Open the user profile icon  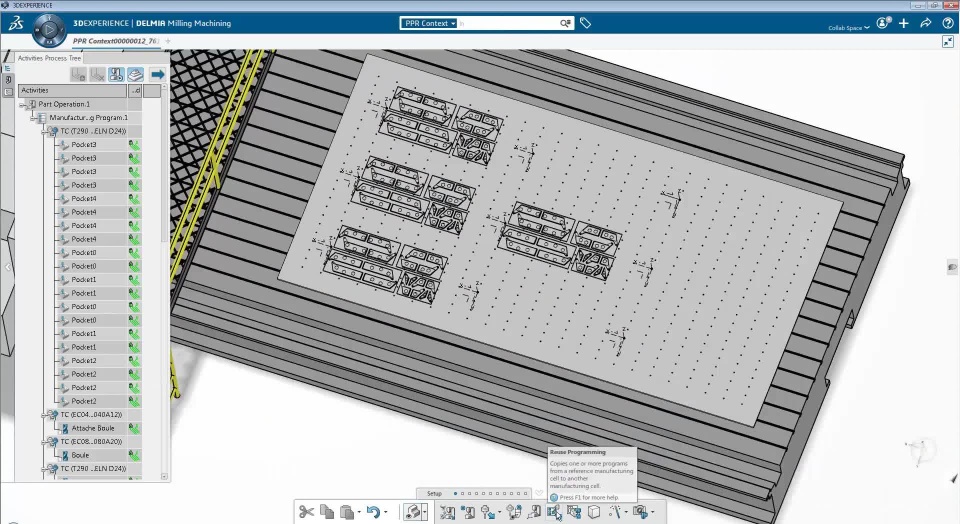(x=883, y=23)
